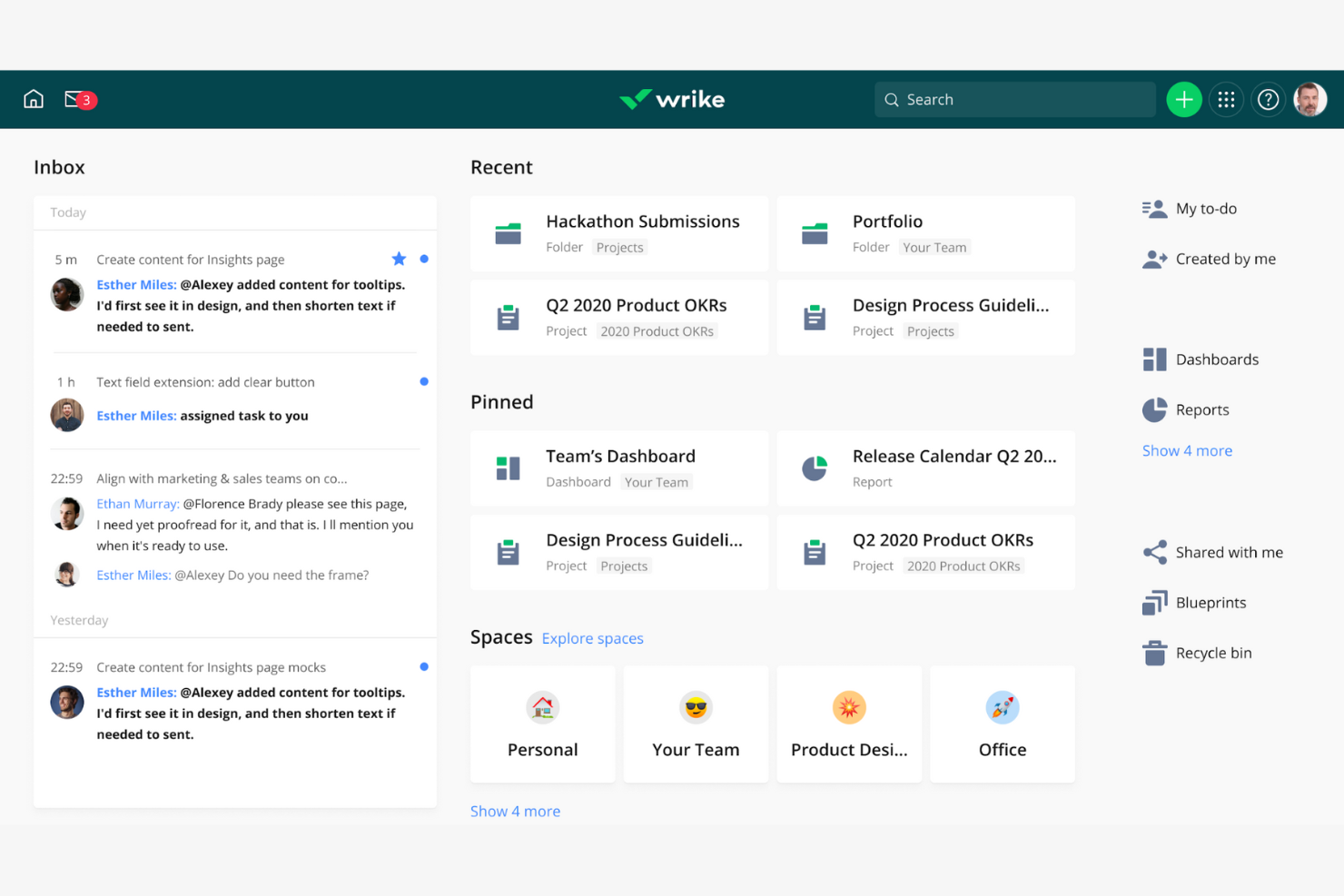1344x896 pixels.
Task: Mark the Text field extension message as read
Action: click(423, 381)
